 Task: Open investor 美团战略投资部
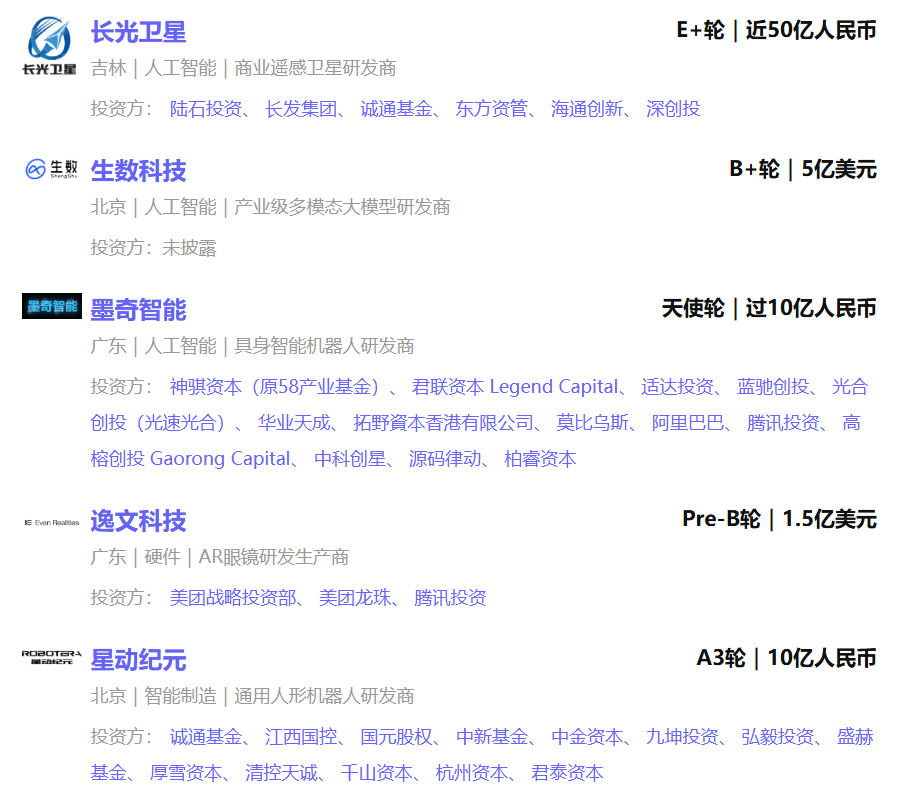coord(233,598)
